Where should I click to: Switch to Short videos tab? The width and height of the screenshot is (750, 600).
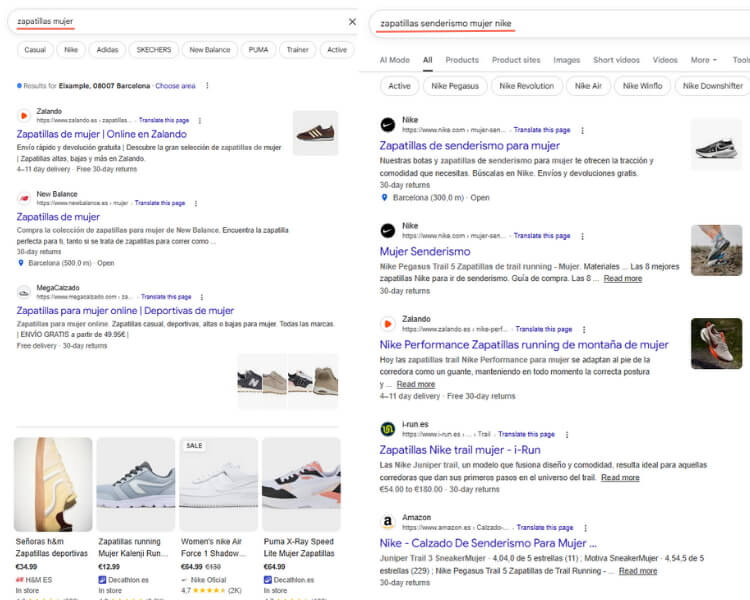click(x=616, y=60)
